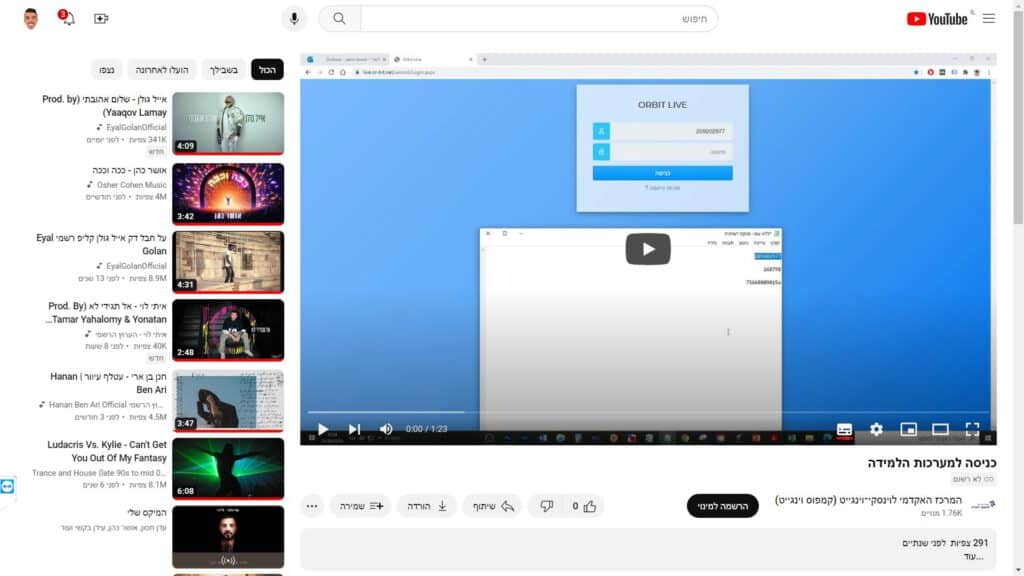Click the search magnifier button
The width and height of the screenshot is (1024, 576).
[x=340, y=19]
